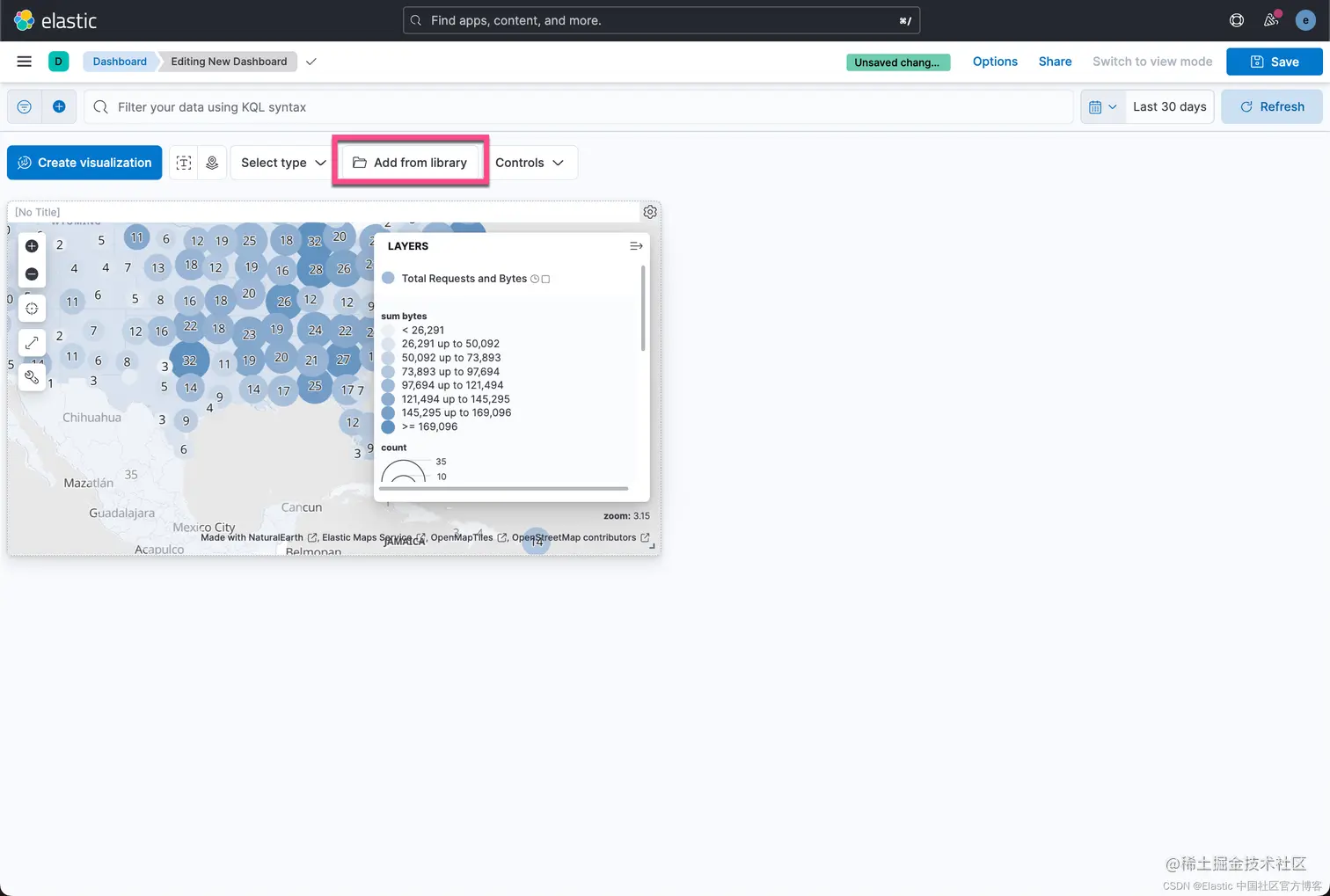Click the Layers panel vertical scrollbar

coord(643,308)
